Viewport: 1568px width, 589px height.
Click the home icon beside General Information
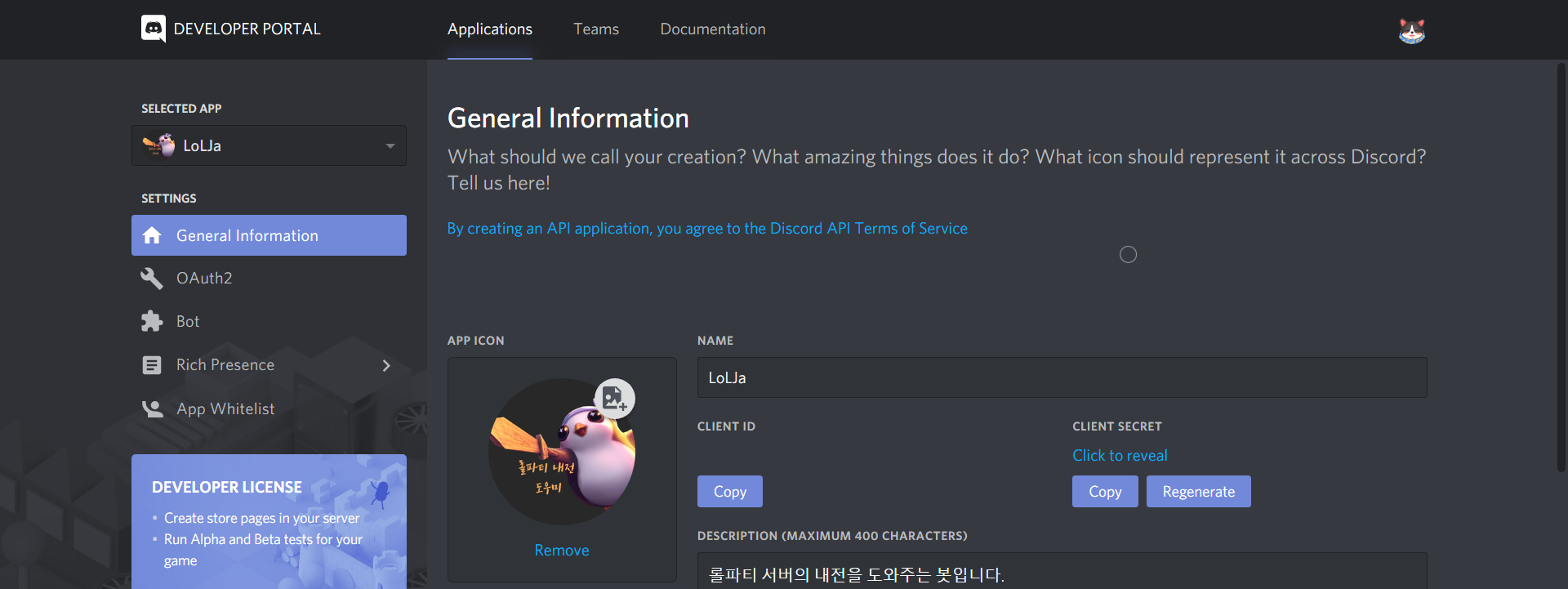coord(152,235)
